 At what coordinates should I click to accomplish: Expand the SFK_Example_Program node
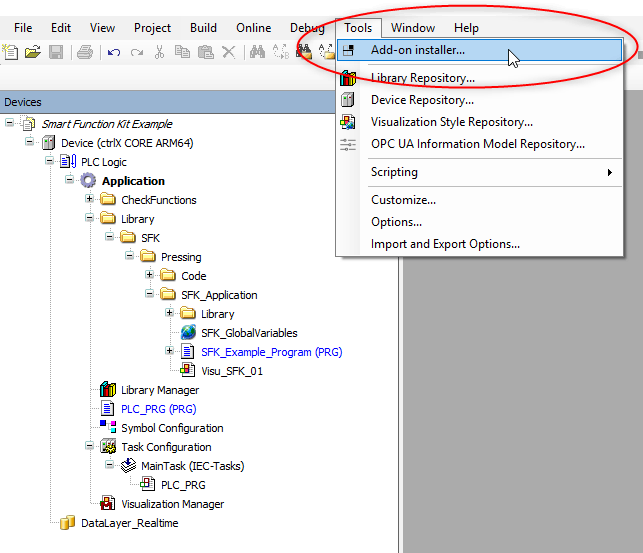click(169, 350)
